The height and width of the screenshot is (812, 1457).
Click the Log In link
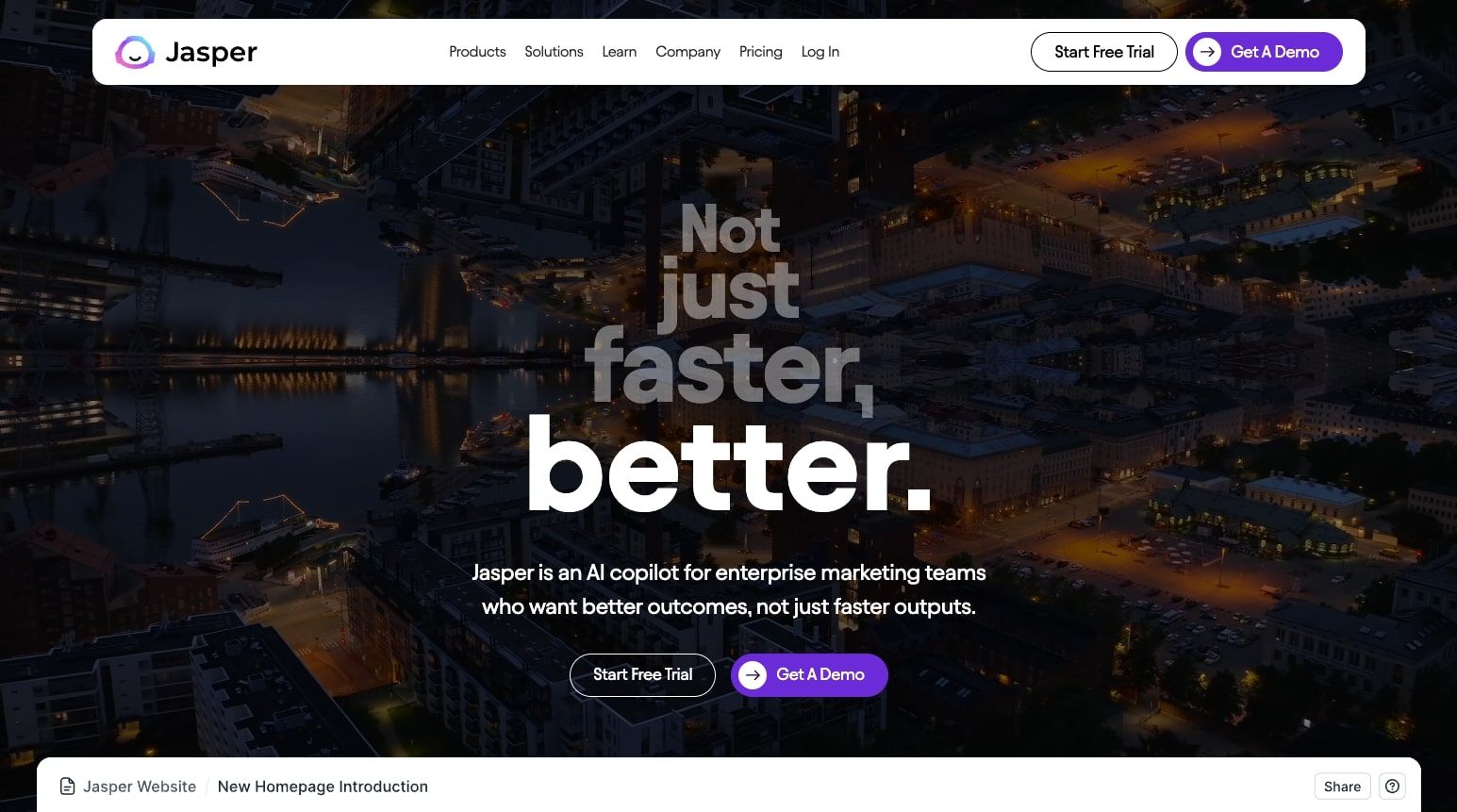coord(820,52)
